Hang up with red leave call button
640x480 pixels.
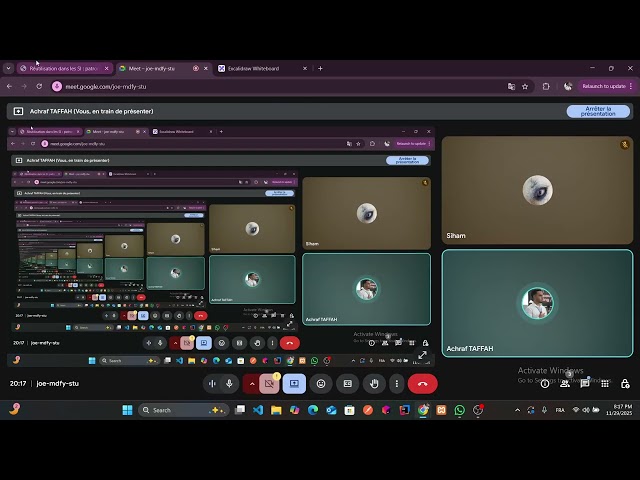point(422,383)
